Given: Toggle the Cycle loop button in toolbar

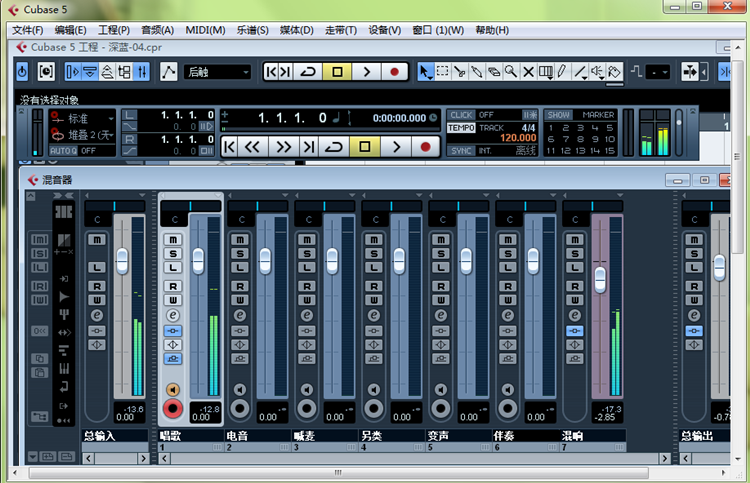Looking at the screenshot, I should [308, 72].
